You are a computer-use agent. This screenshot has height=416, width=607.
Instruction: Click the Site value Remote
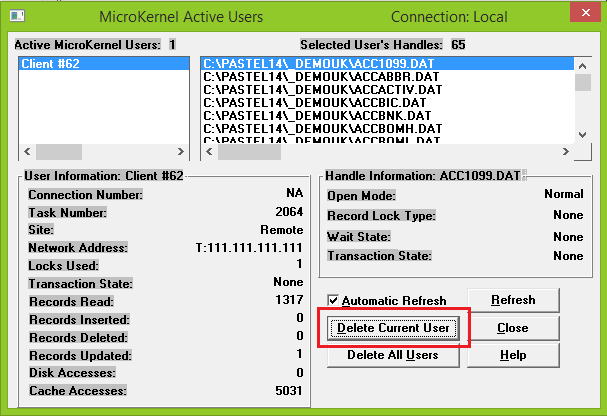(282, 230)
